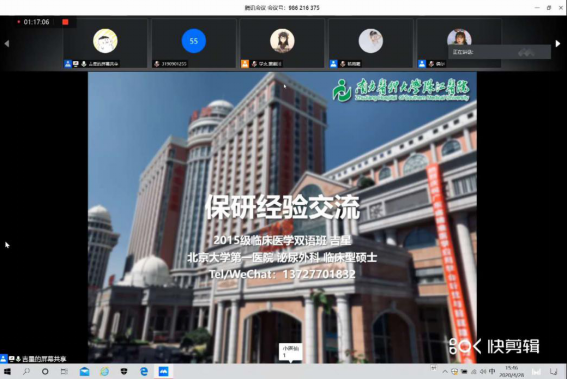Screen dimensions: 567x379
Task: Open the clock and date flyout
Action: (511, 371)
